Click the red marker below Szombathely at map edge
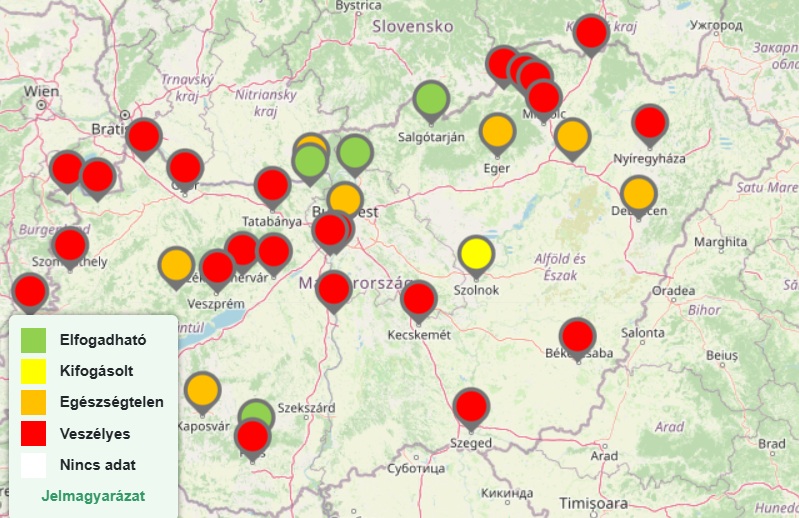This screenshot has width=799, height=518. point(30,293)
